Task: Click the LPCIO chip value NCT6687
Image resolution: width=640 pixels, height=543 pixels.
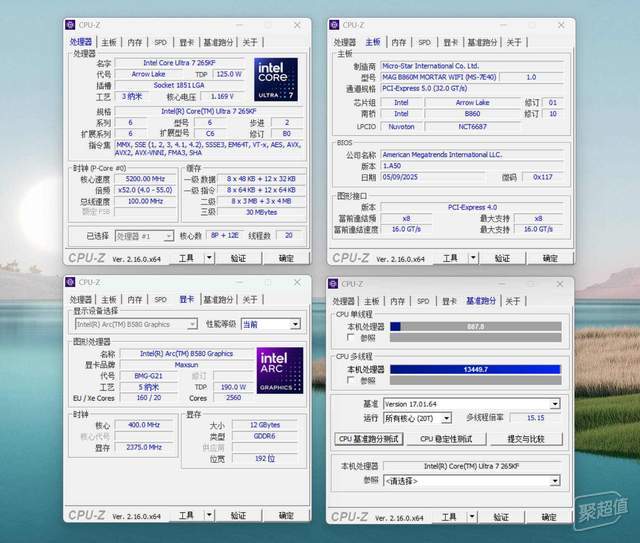Action: pyautogui.click(x=472, y=127)
